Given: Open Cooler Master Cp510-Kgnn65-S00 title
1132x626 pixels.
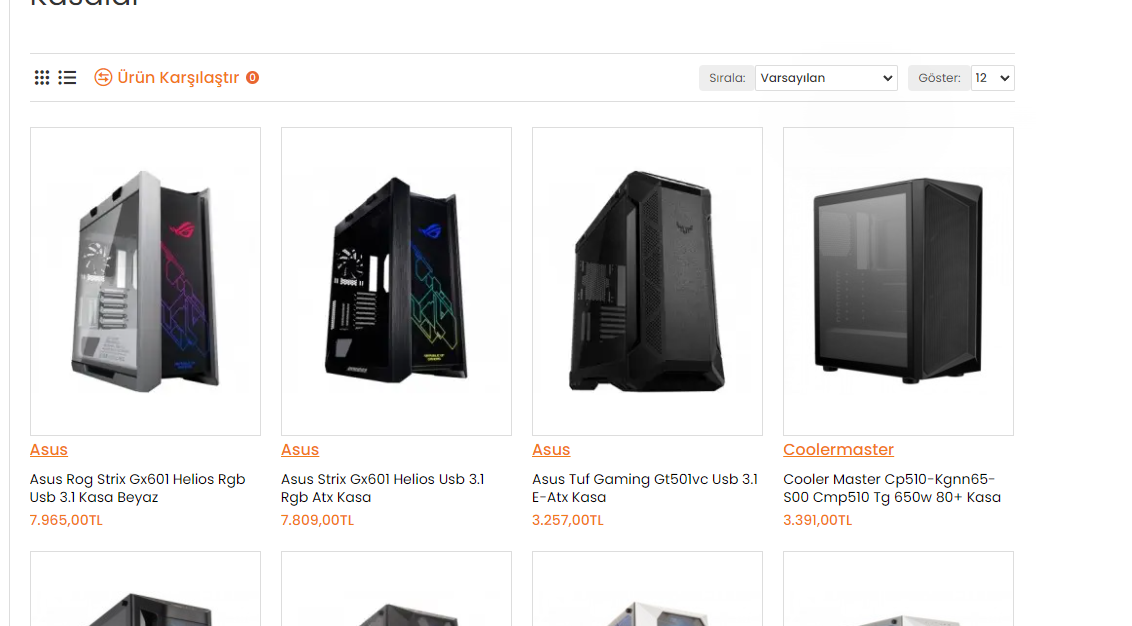Looking at the screenshot, I should coord(892,488).
